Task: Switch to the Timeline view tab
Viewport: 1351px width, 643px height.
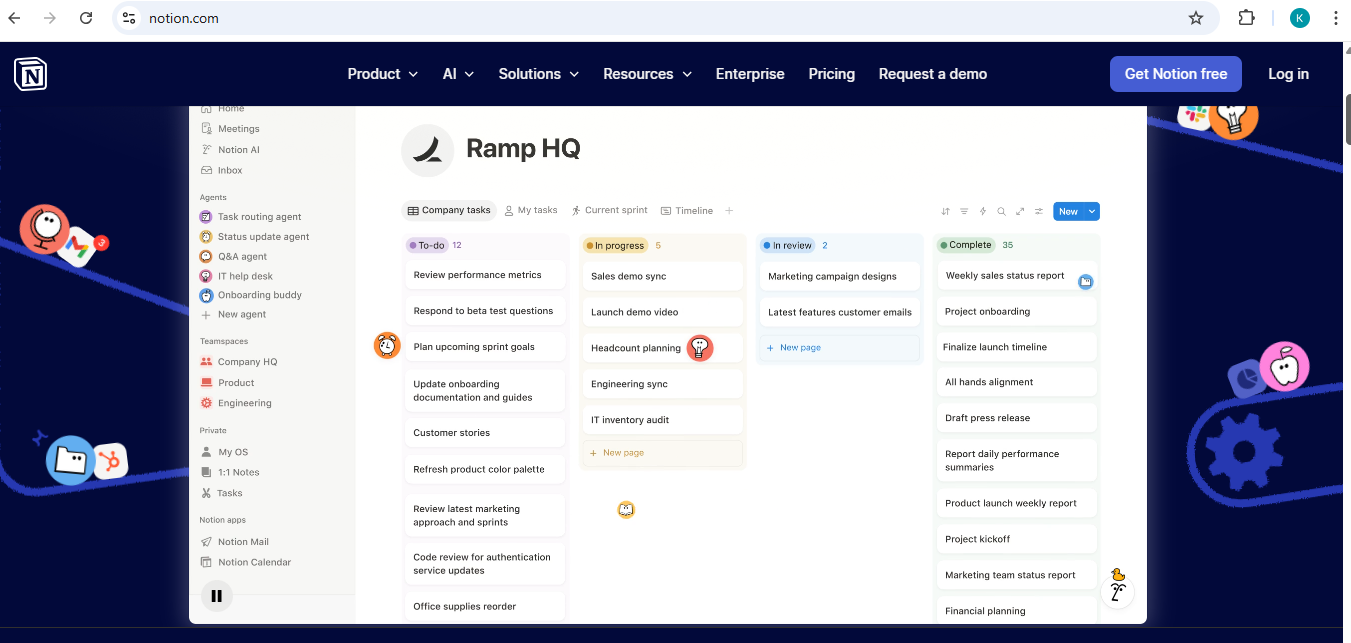Action: [687, 211]
